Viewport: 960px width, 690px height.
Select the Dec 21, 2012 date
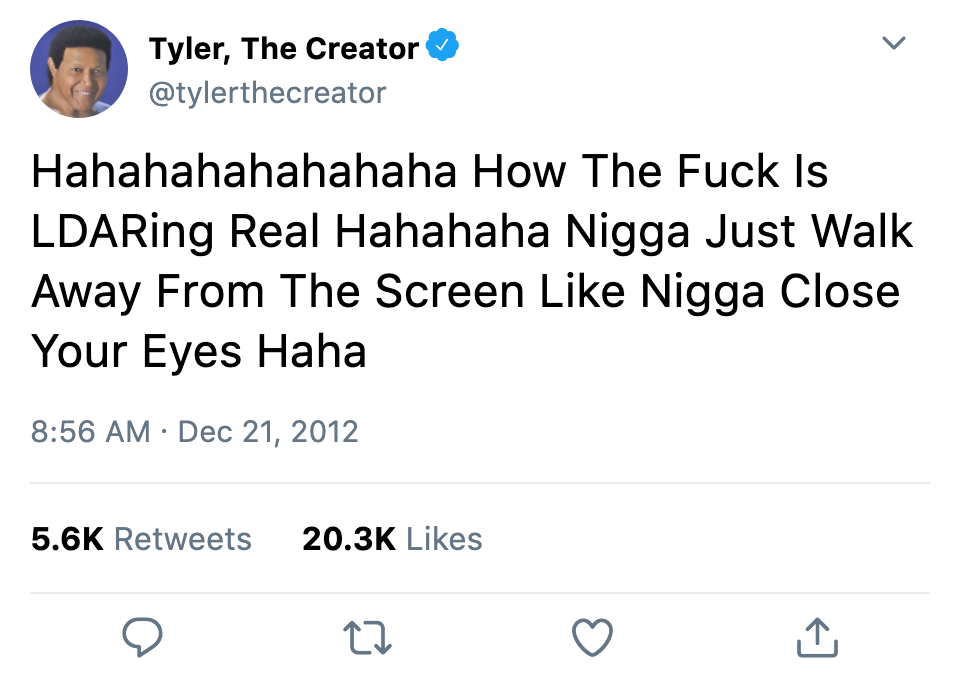click(268, 432)
